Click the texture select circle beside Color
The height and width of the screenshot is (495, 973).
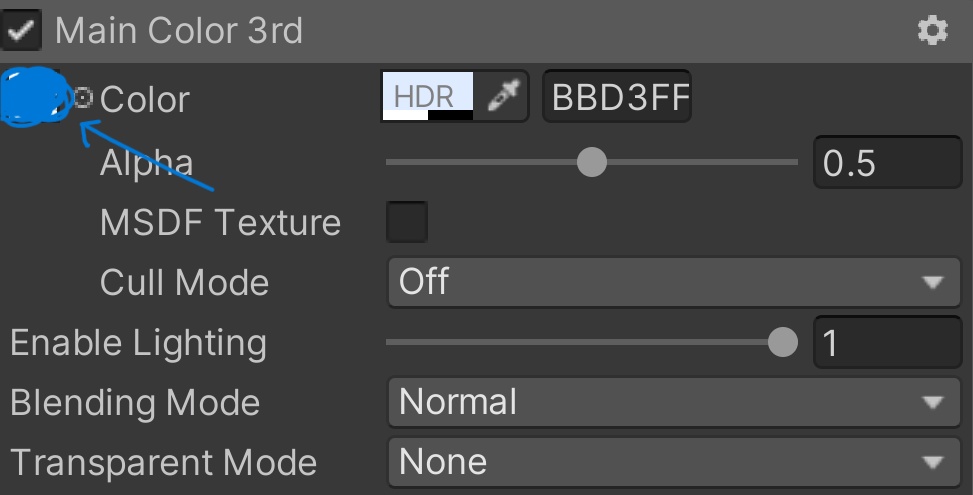click(x=84, y=97)
